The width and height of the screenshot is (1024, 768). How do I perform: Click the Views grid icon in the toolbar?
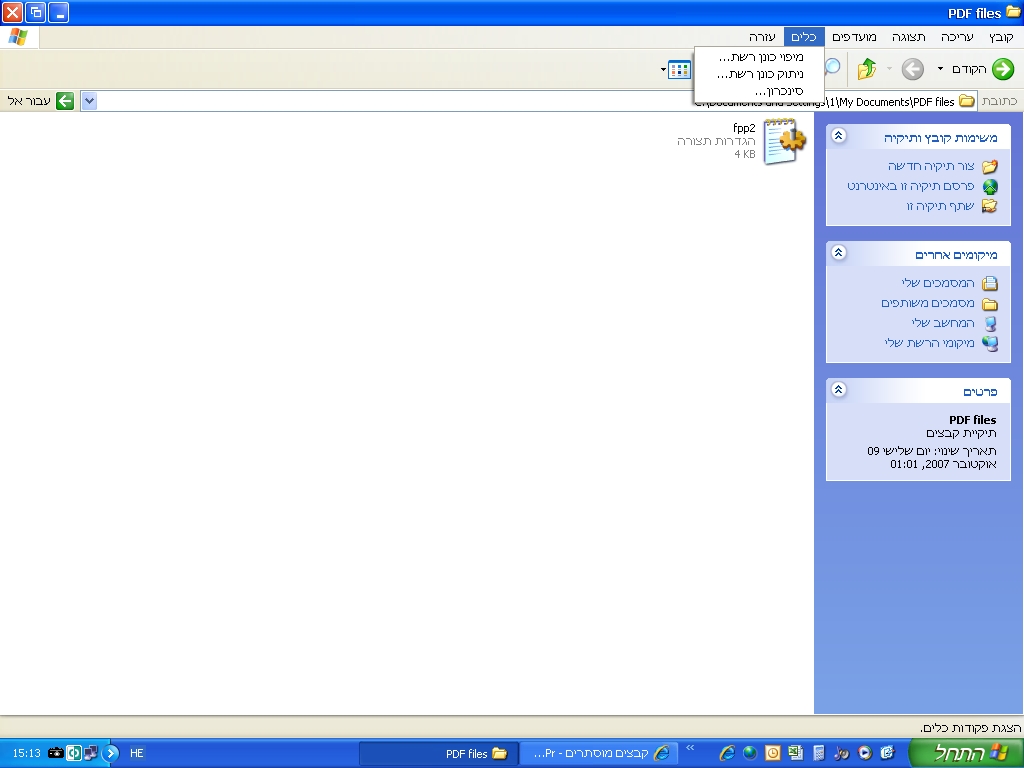679,69
